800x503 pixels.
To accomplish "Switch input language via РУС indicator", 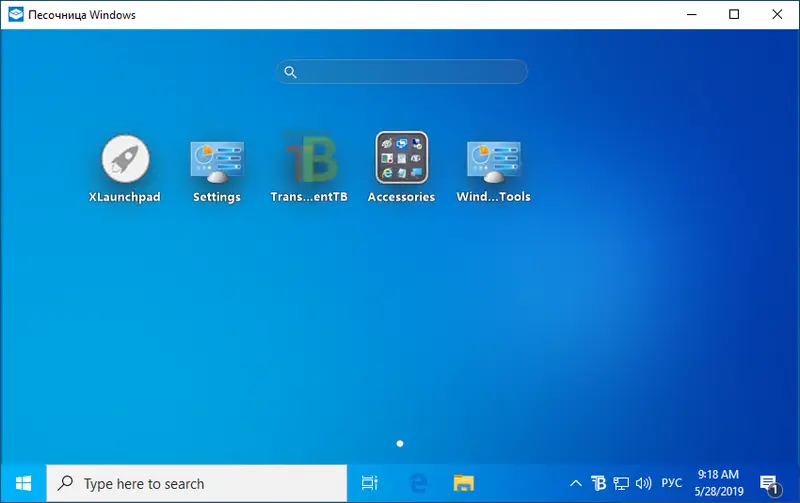I will [x=672, y=483].
